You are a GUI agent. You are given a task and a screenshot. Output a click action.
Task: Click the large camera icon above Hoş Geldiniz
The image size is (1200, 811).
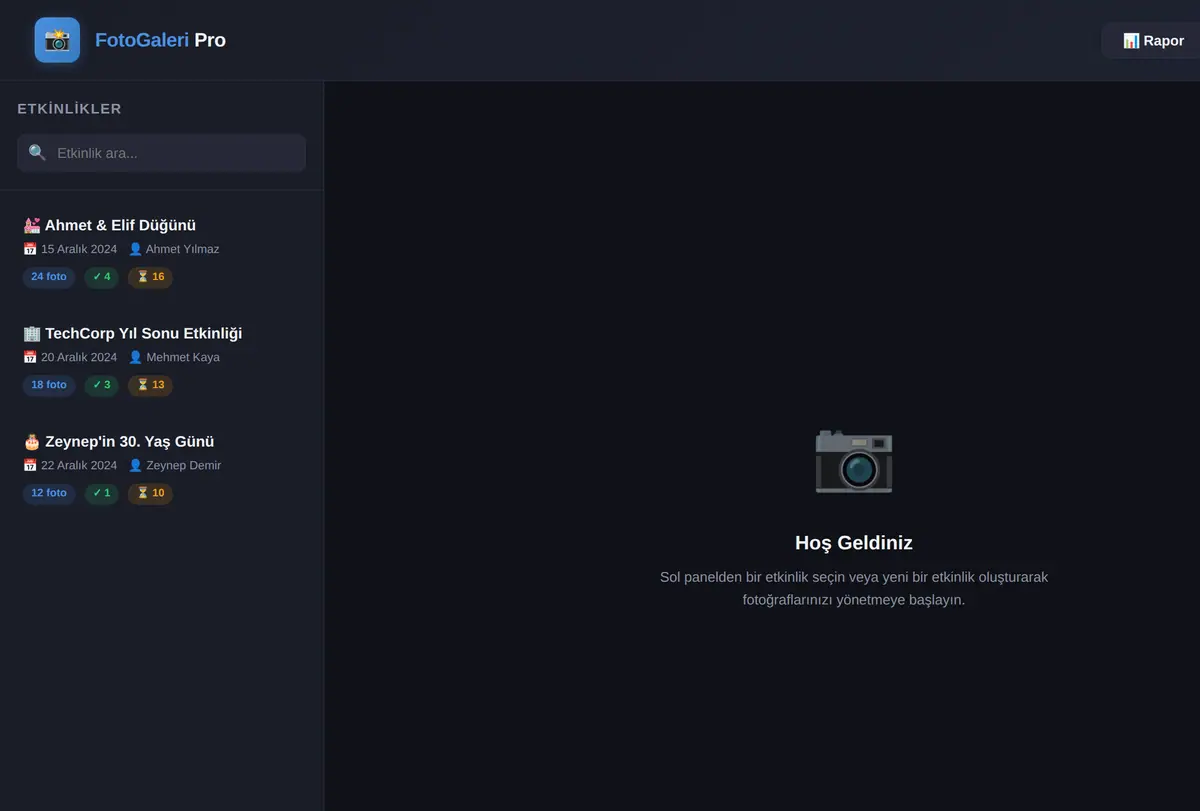854,460
